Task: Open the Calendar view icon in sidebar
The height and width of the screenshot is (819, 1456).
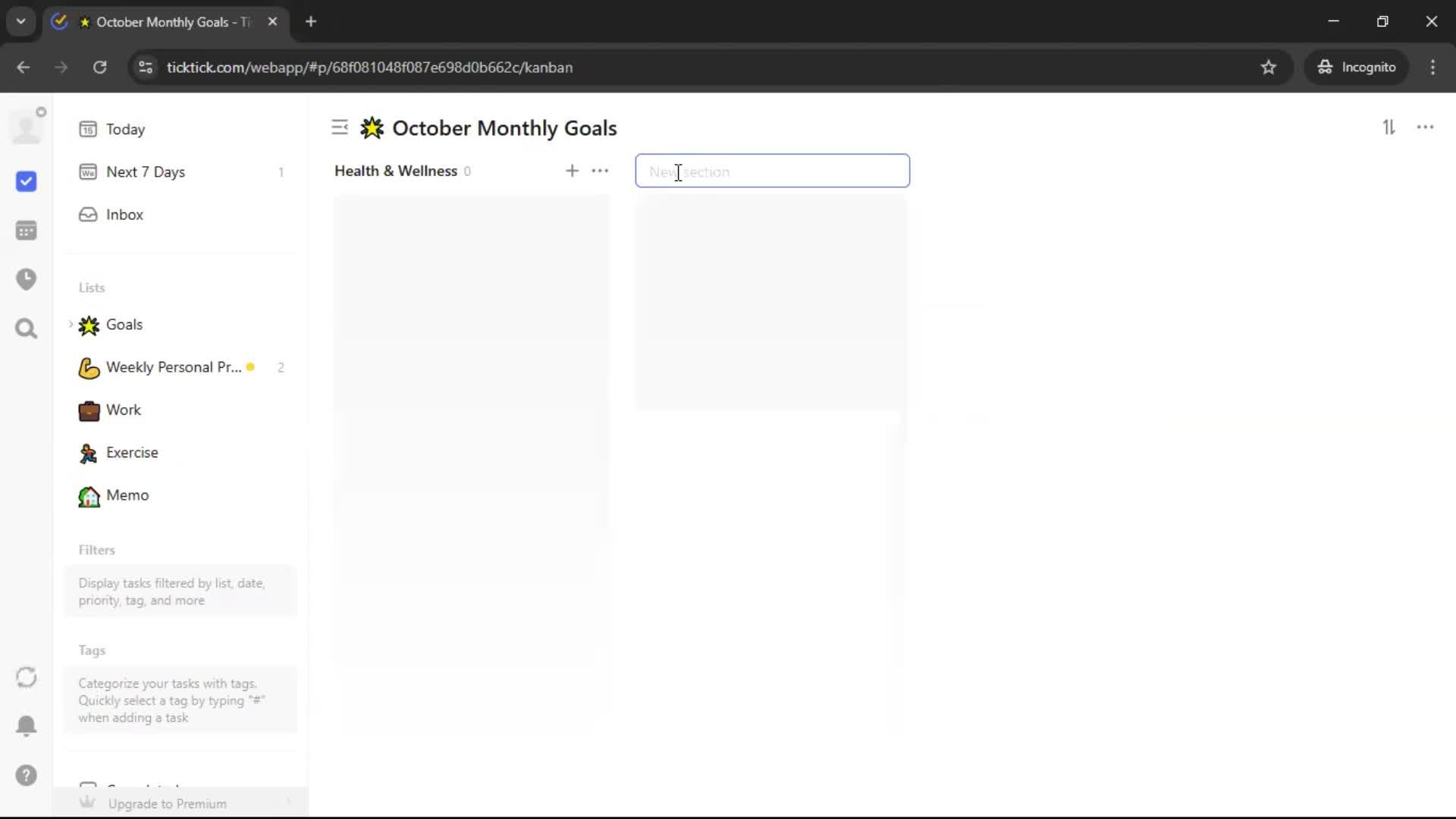Action: (26, 231)
